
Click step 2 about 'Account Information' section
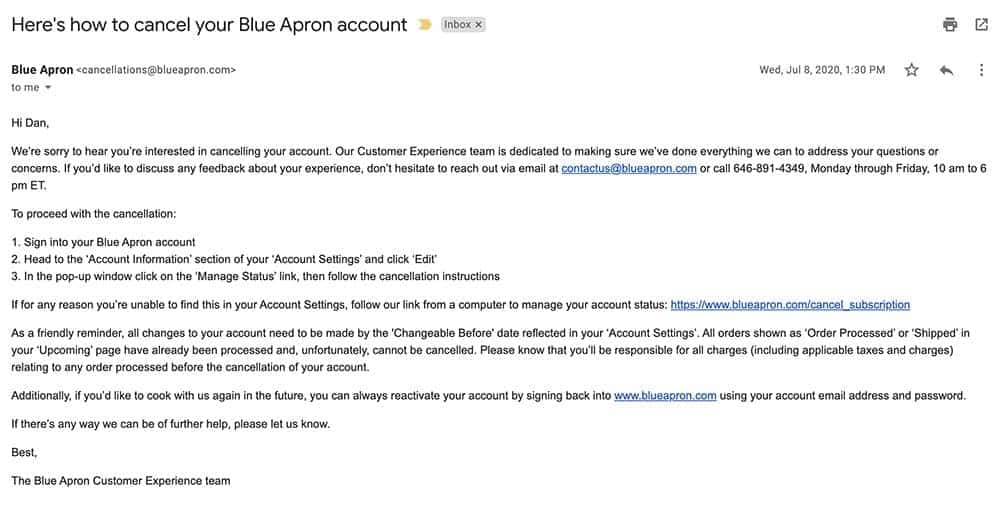[x=224, y=260]
